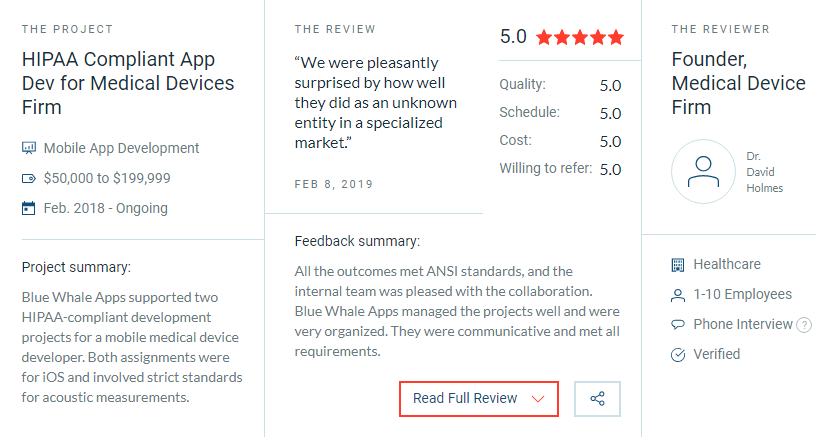Click the Mobile App Development presentation icon
827x437 pixels.
[29, 148]
